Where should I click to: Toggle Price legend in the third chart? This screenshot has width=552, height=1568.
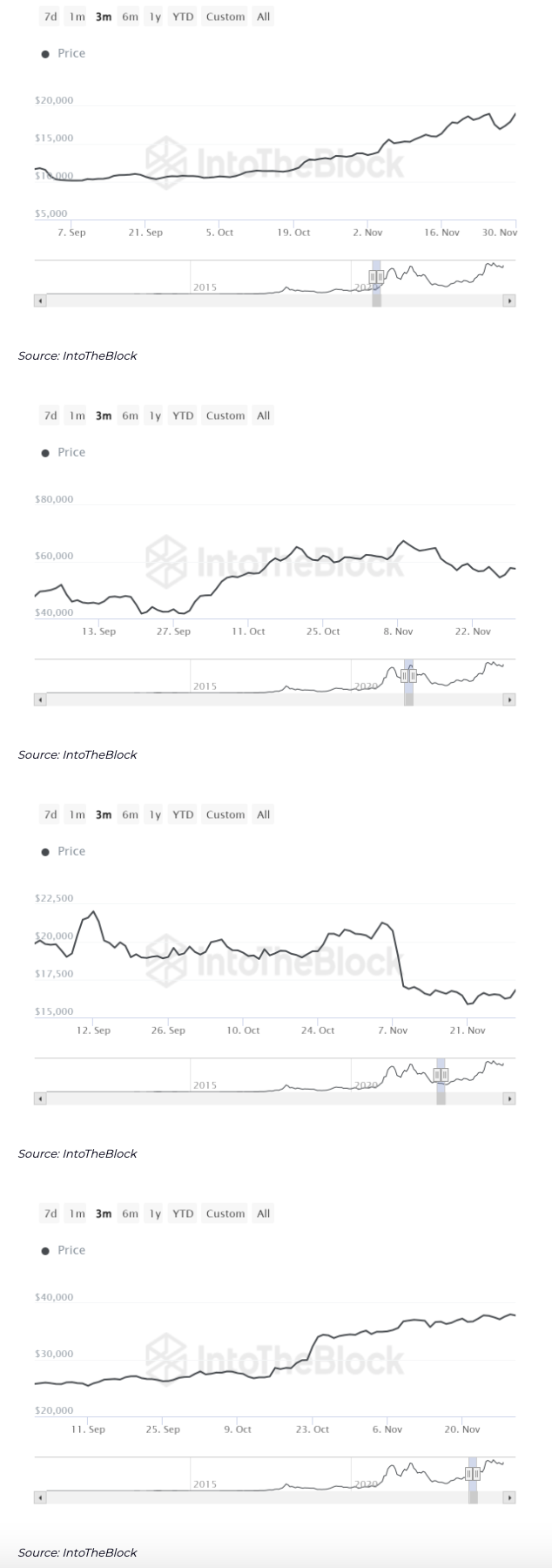64,852
